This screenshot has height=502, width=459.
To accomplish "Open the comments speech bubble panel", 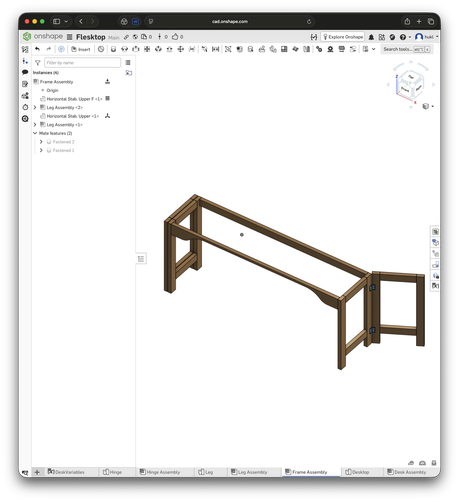I will 25,72.
